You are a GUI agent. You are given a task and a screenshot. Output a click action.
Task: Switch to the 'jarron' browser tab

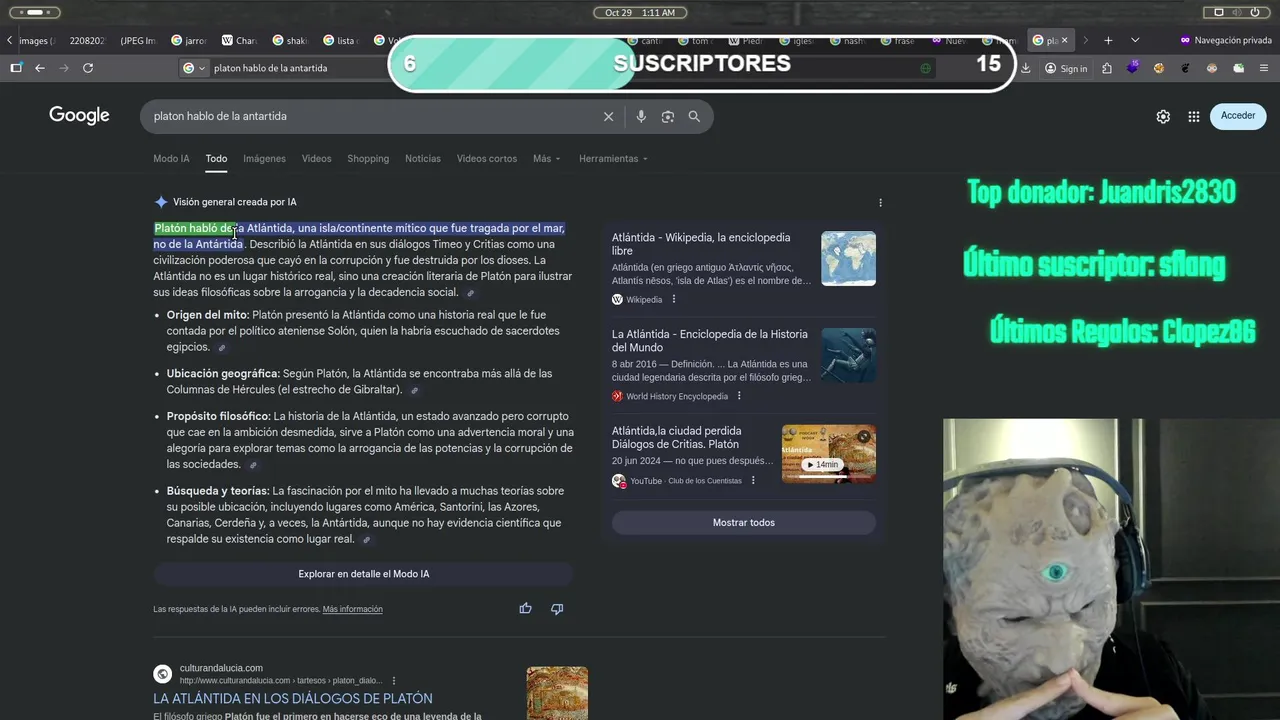188,40
